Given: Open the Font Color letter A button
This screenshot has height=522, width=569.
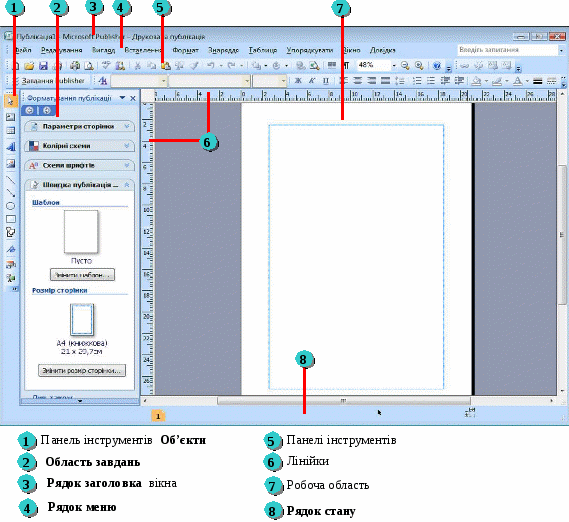Looking at the screenshot, I should coord(517,81).
